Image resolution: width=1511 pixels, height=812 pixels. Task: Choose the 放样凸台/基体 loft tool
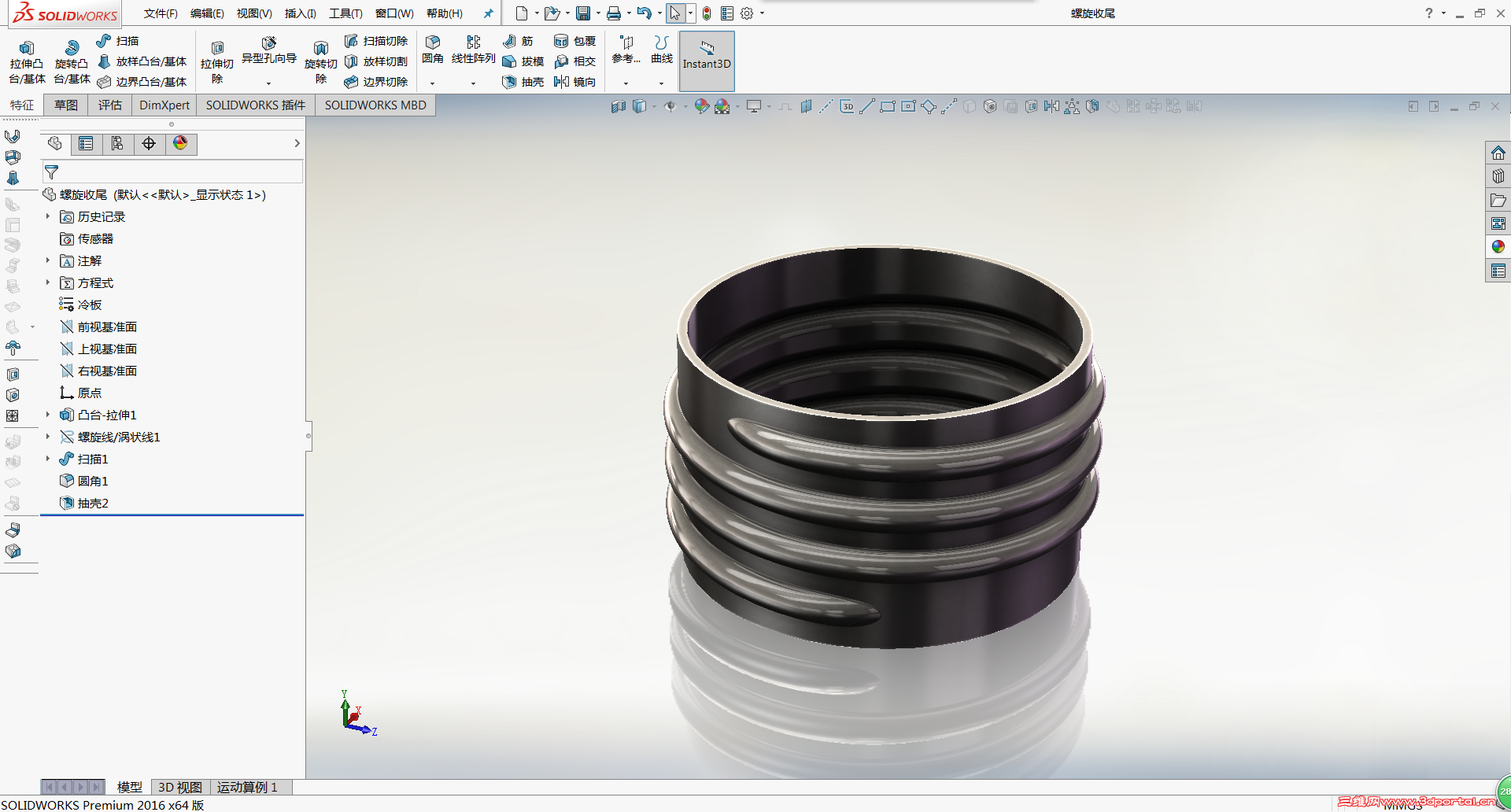(x=142, y=61)
